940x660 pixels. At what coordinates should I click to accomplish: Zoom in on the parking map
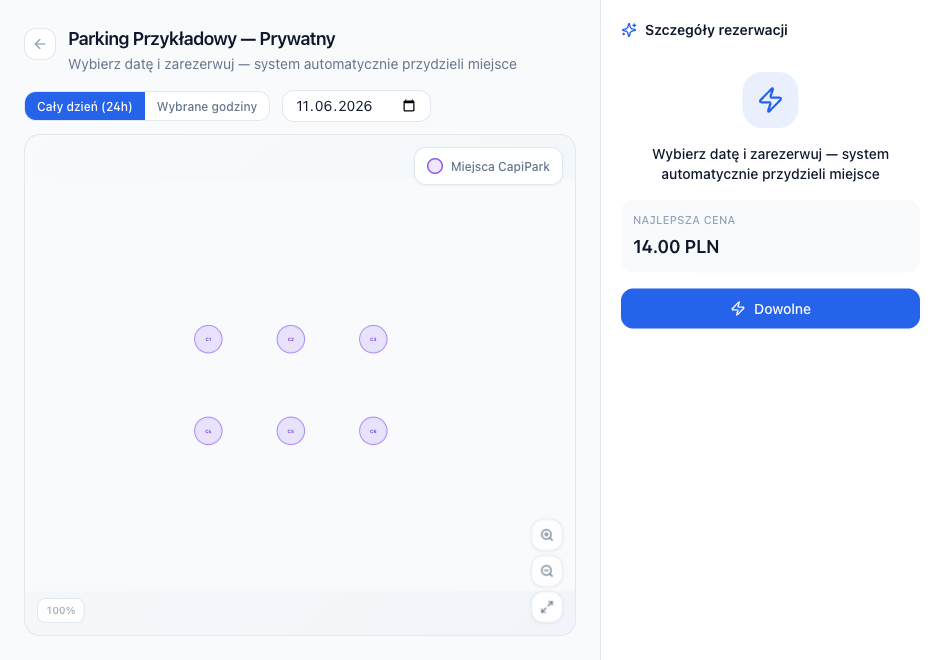(547, 535)
